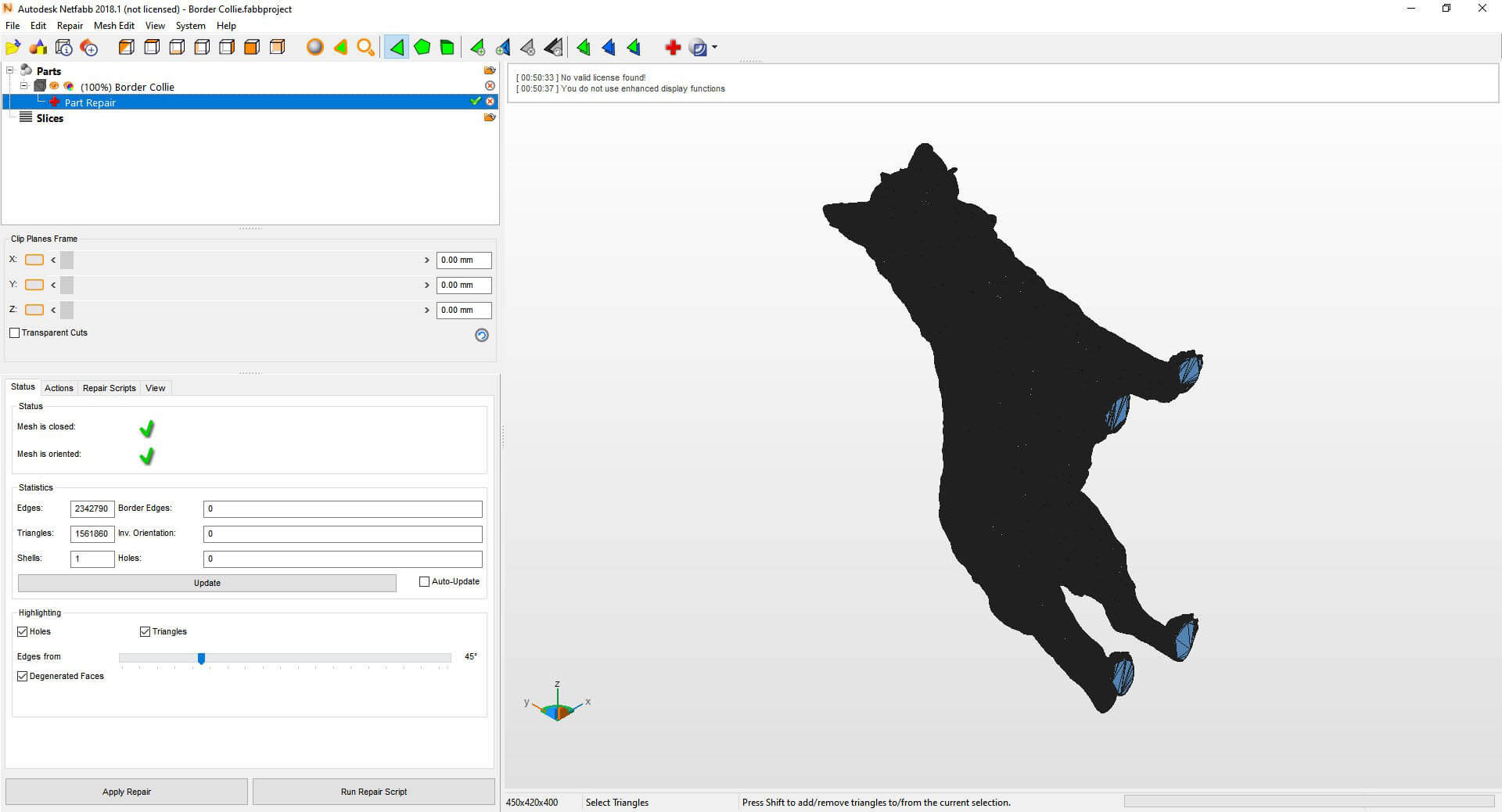1502x812 pixels.
Task: Collapse the Parts tree node
Action: [x=10, y=70]
